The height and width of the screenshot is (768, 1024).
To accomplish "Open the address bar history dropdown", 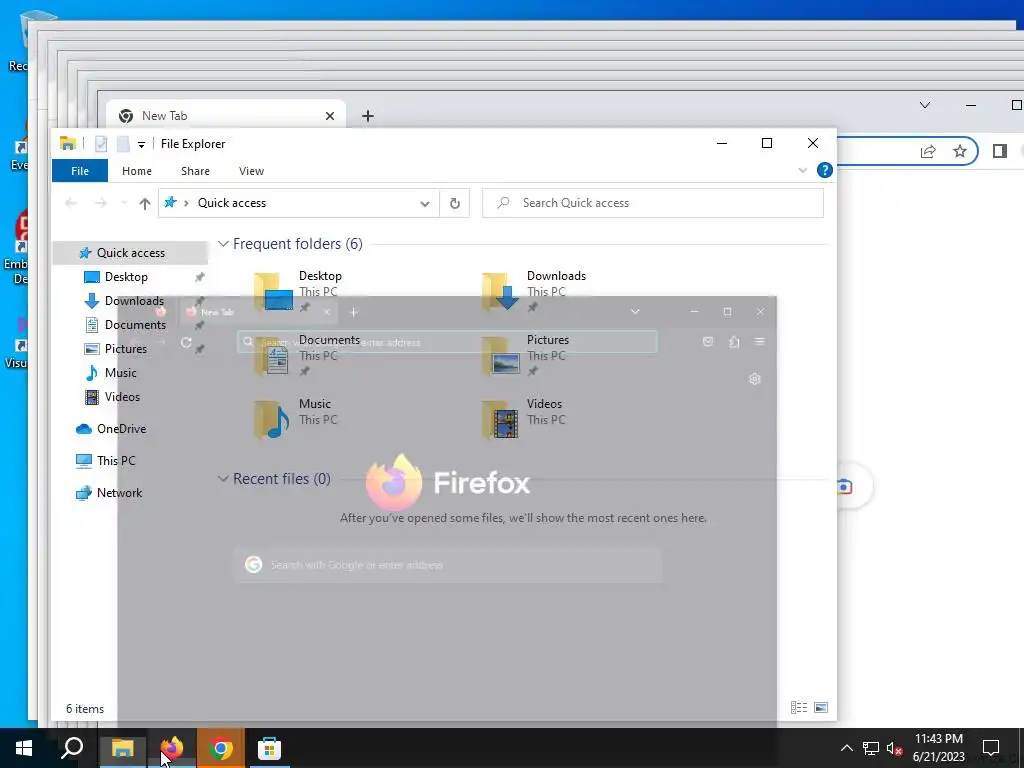I will pos(424,204).
